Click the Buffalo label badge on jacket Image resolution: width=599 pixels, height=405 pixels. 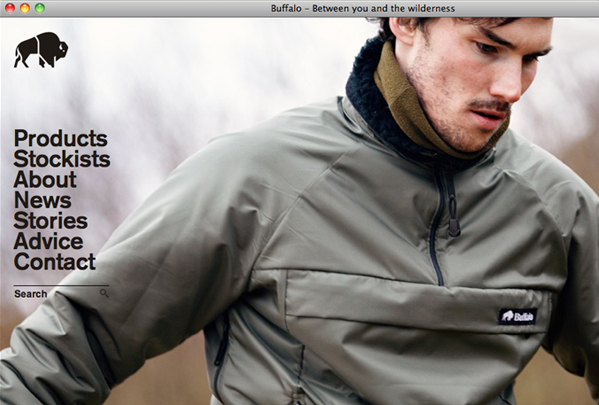tap(518, 316)
